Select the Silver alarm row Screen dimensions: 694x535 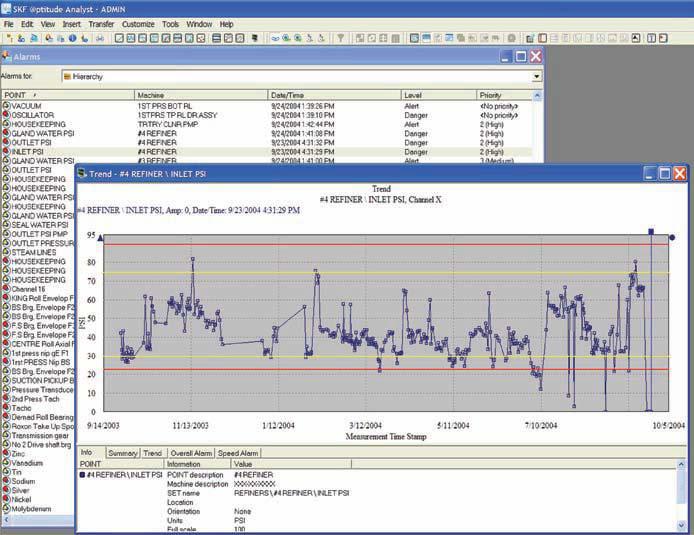pyautogui.click(x=39, y=490)
